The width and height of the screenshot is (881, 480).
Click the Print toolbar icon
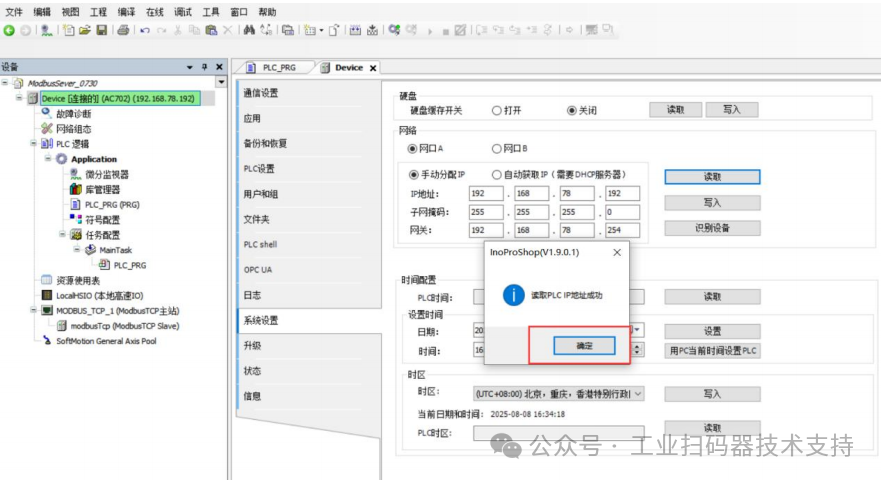[x=123, y=30]
